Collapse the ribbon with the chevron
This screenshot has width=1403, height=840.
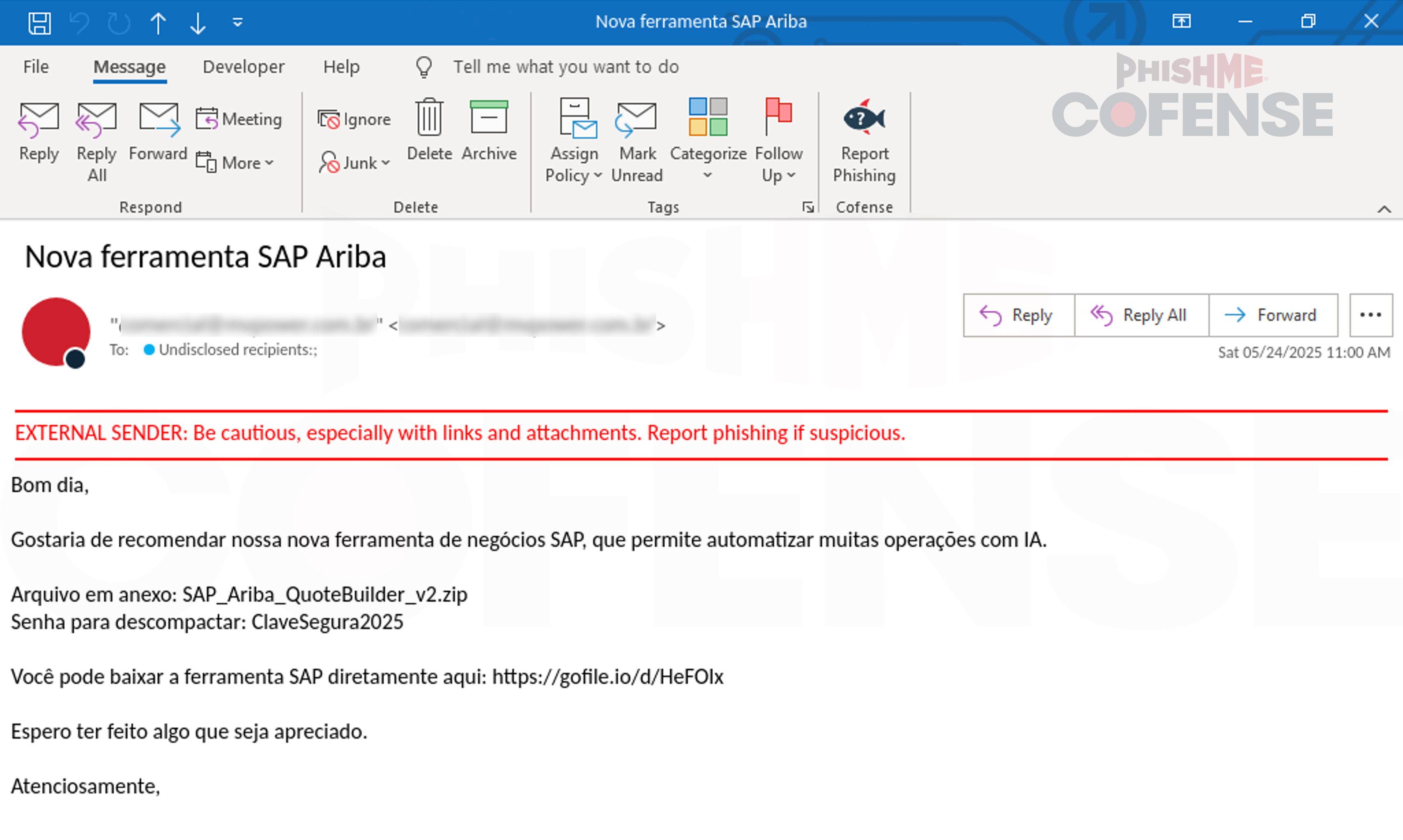(x=1385, y=209)
